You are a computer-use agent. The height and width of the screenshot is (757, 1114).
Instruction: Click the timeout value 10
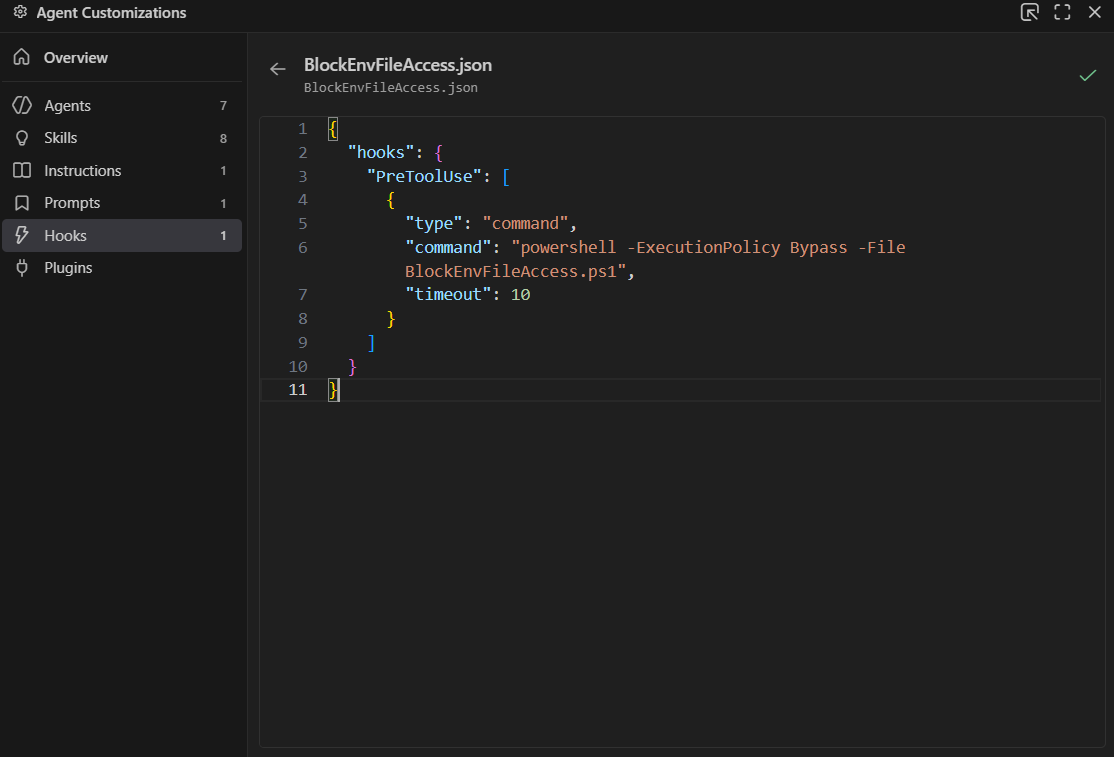(x=520, y=295)
